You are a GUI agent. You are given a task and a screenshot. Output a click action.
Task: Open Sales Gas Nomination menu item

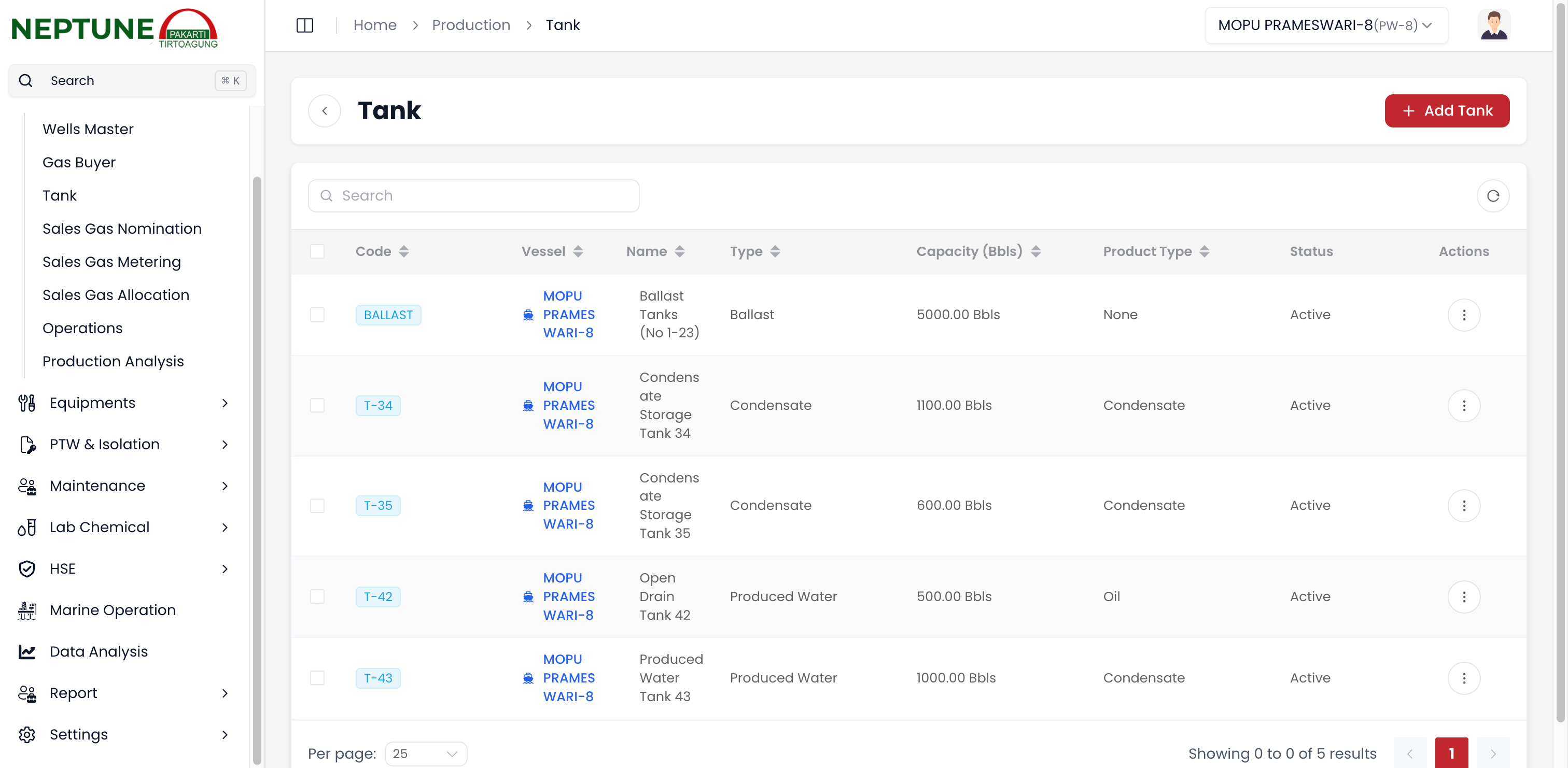click(122, 228)
